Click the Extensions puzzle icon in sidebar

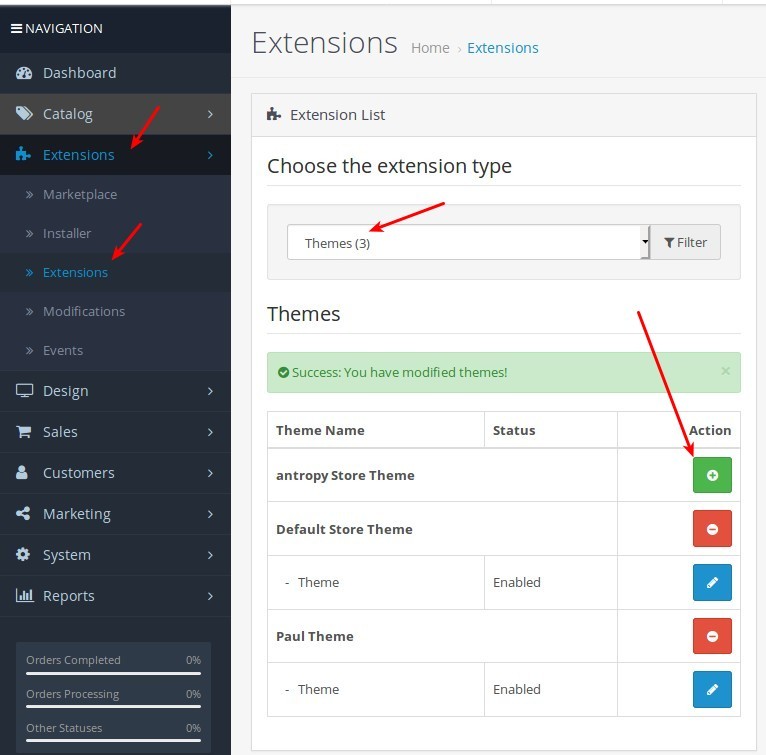tap(23, 154)
